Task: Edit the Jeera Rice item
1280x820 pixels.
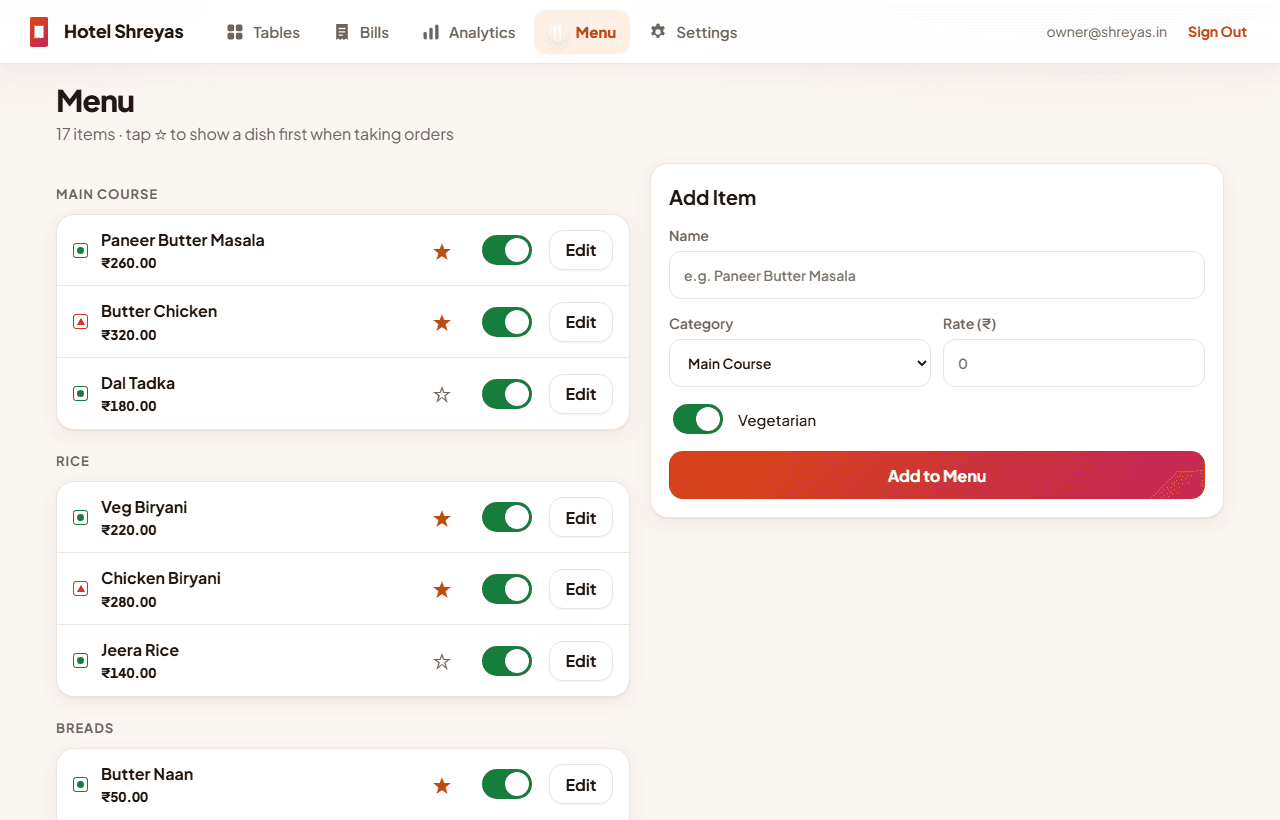Action: (581, 661)
